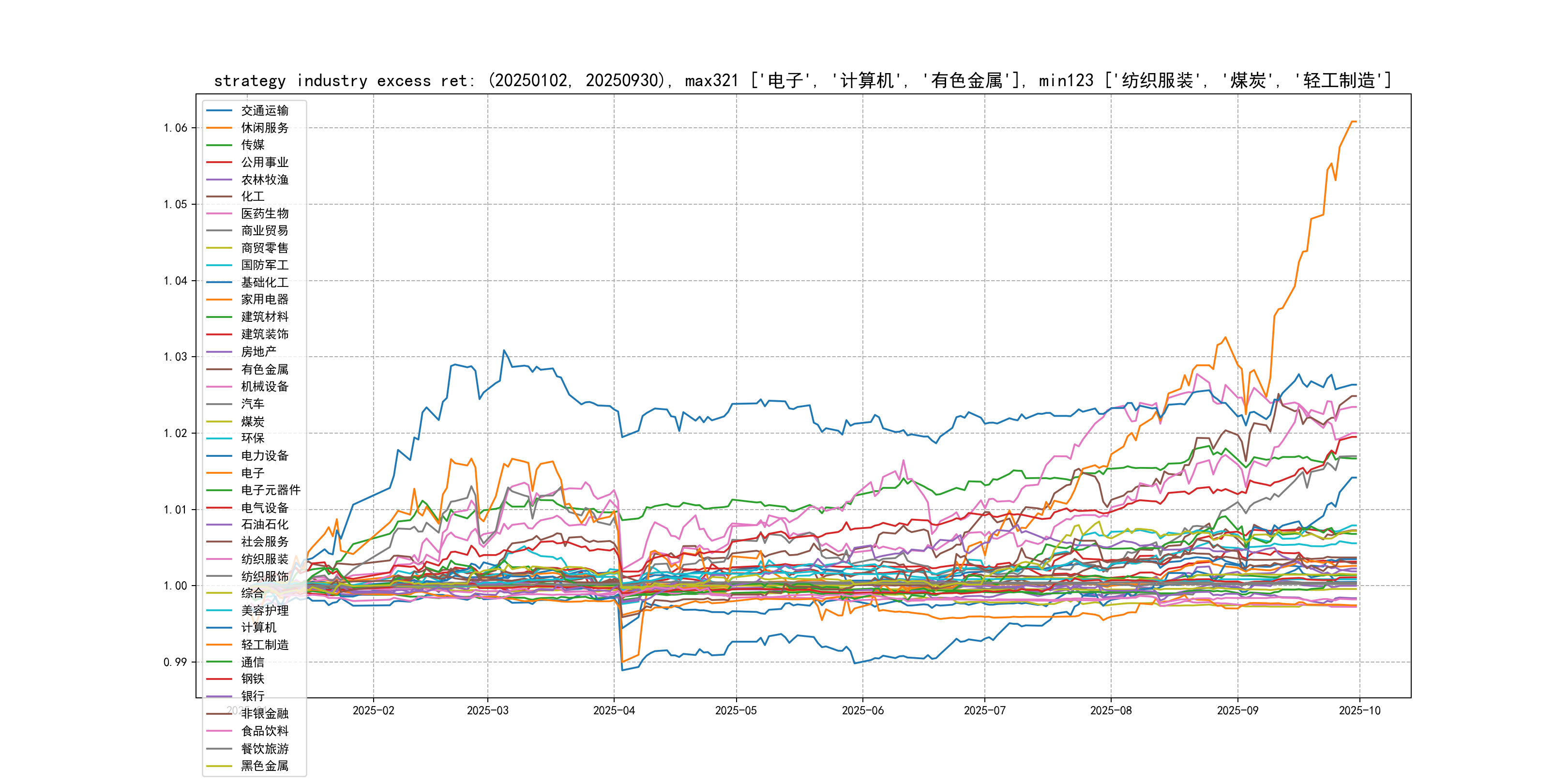Click the green line swatch beside 传媒
Screen dimensions: 1568x784
(x=219, y=145)
